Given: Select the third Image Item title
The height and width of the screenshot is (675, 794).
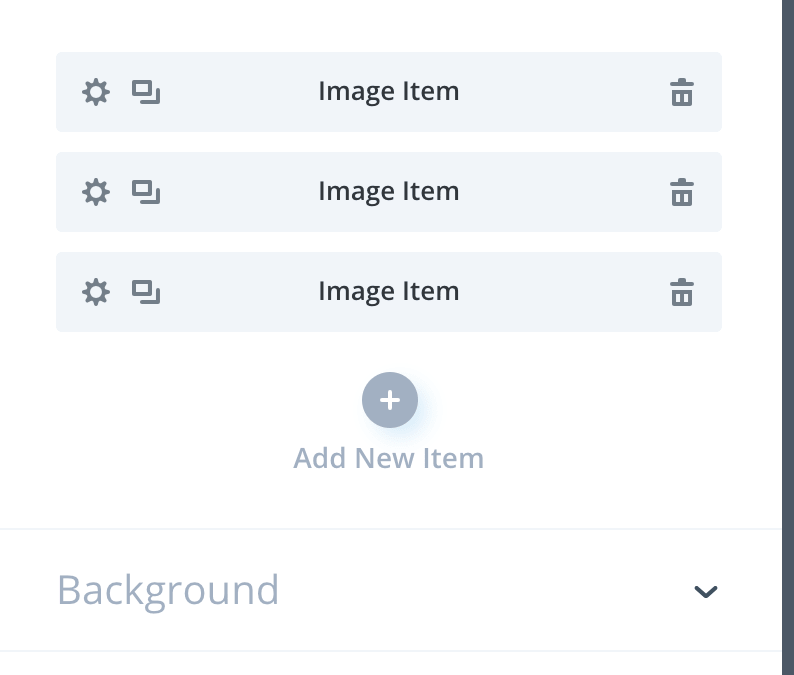Looking at the screenshot, I should (388, 291).
